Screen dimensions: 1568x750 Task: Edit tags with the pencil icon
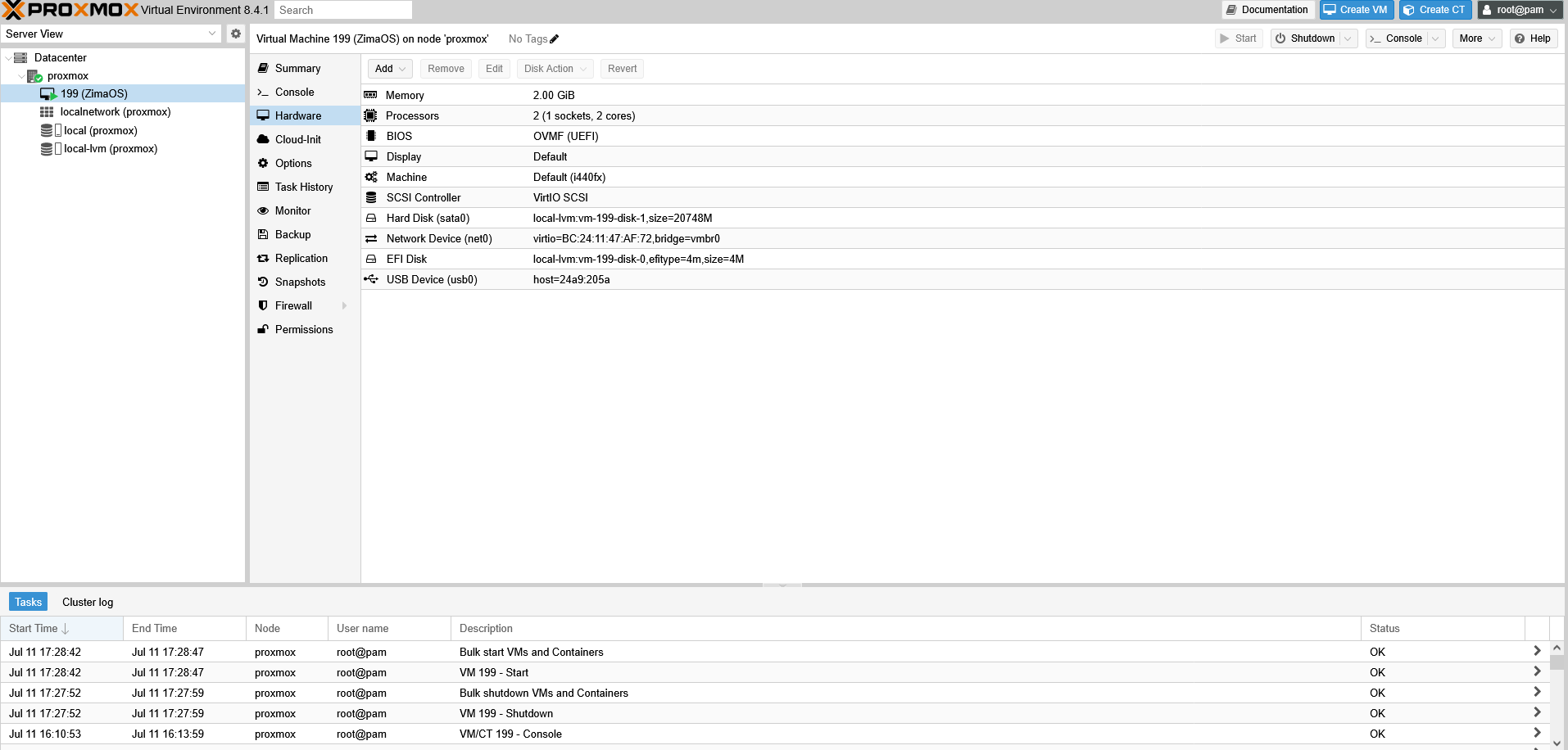click(x=555, y=38)
